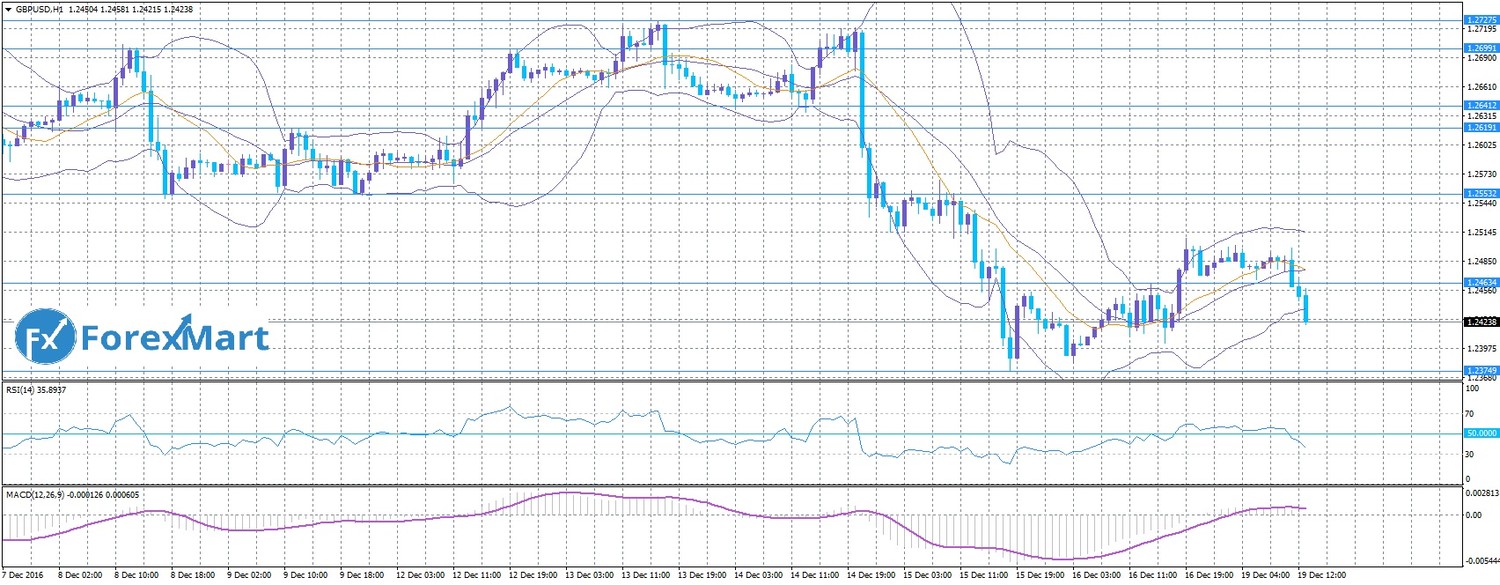This screenshot has height=585, width=1500.
Task: Click the ForexMart FX logo icon
Action: point(46,338)
